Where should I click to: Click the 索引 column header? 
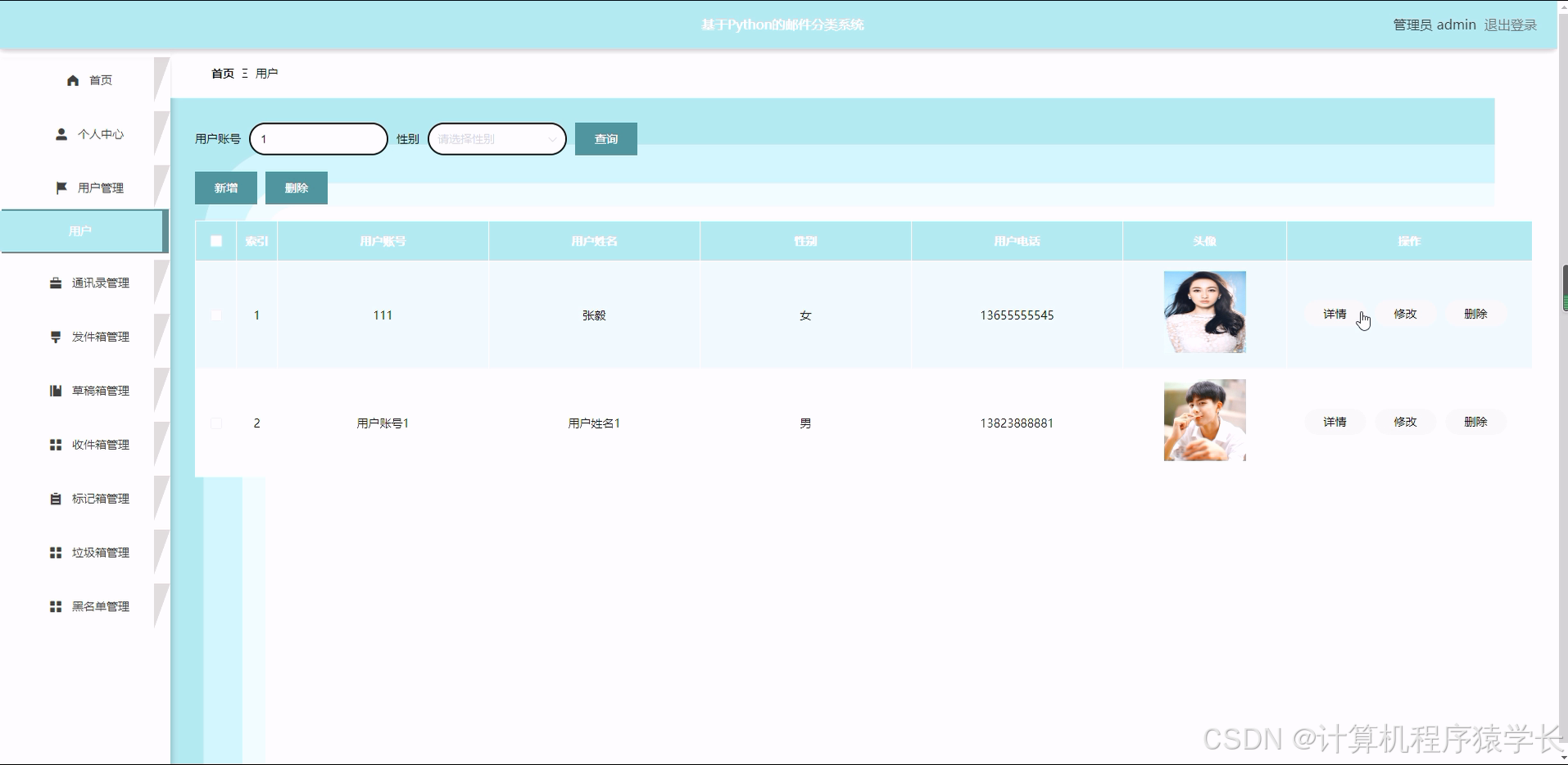point(256,241)
